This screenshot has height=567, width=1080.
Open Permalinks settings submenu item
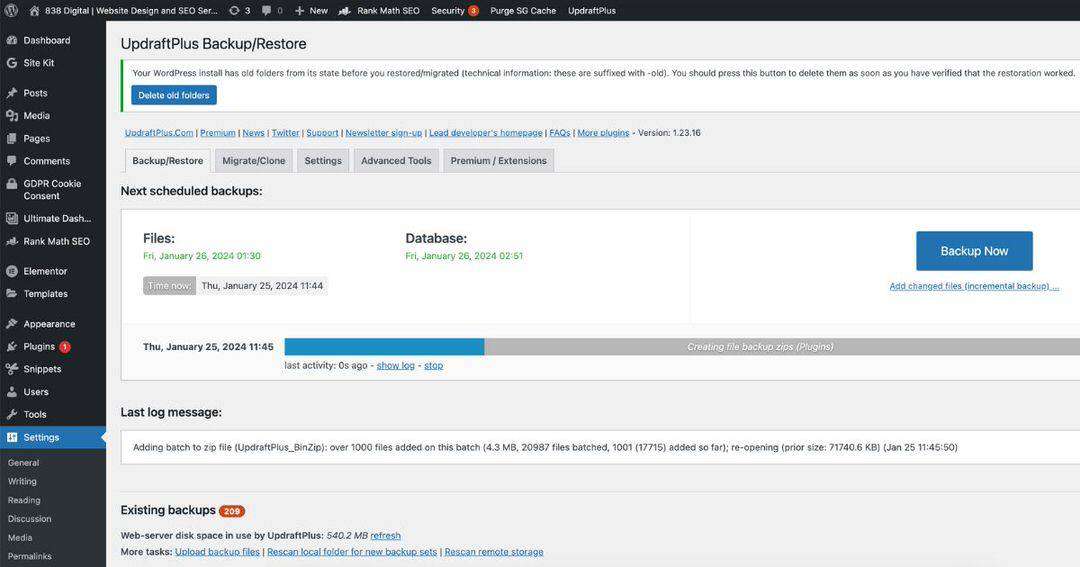tap(30, 556)
